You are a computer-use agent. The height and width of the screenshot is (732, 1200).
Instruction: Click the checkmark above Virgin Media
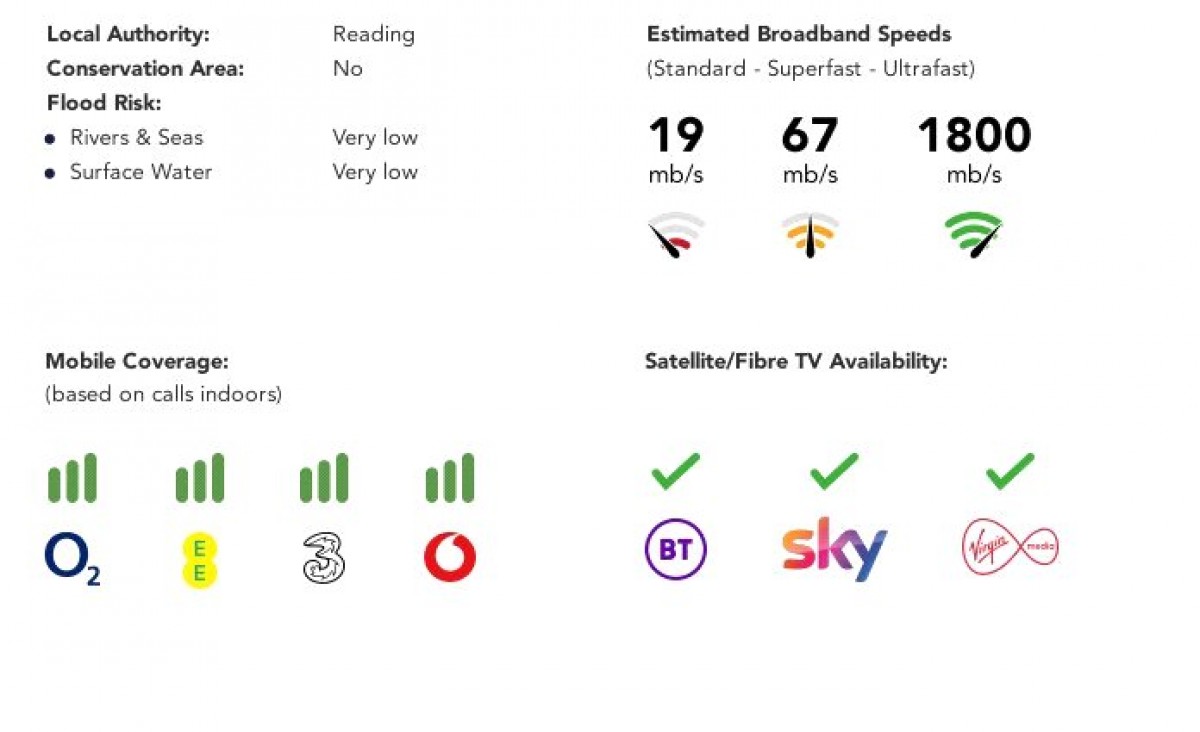(1010, 470)
